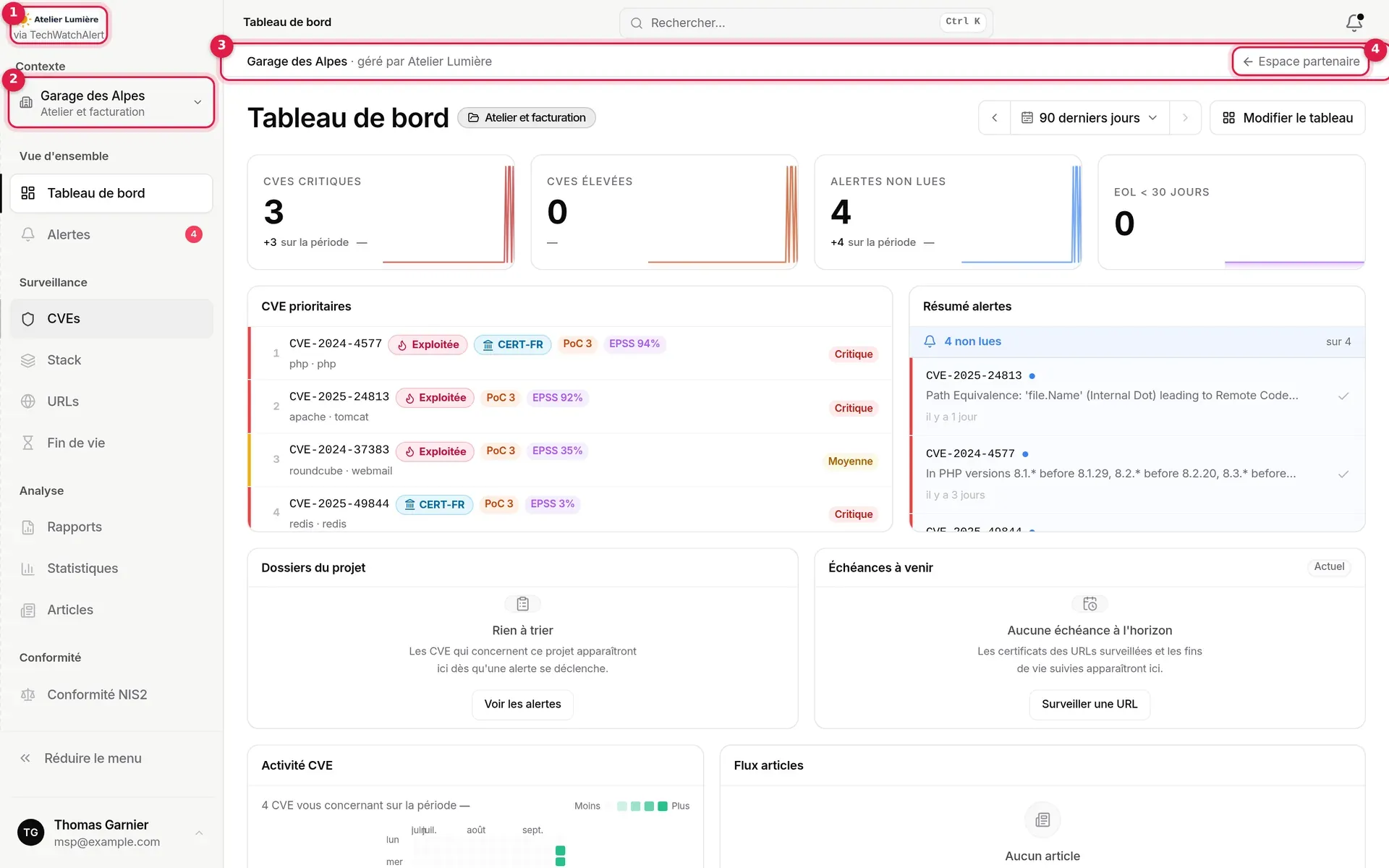Open Conformité NIS2 page
The height and width of the screenshot is (868, 1389).
tap(111, 694)
